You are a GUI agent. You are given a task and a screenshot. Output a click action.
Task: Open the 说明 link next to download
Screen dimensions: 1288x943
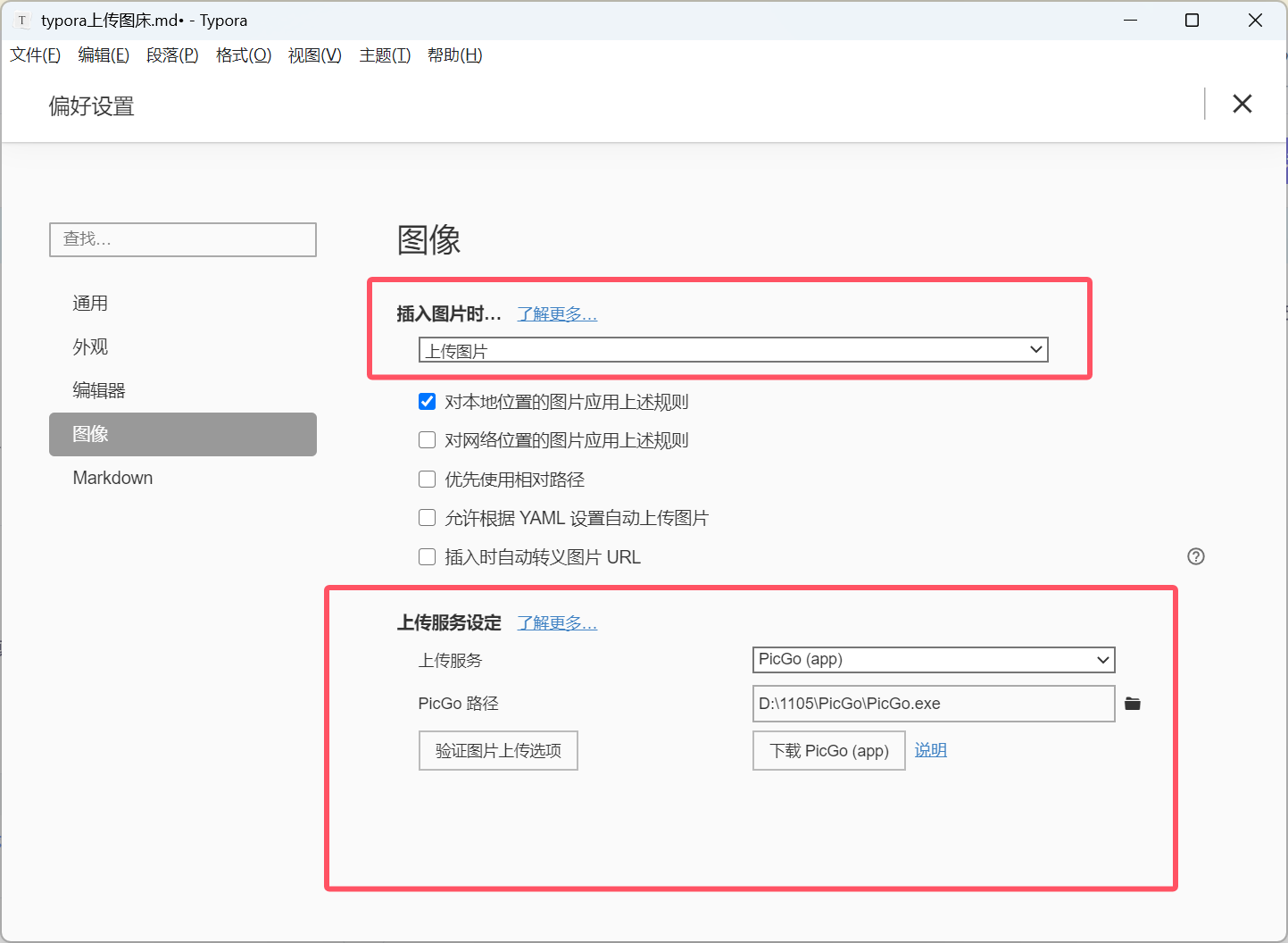coord(930,750)
